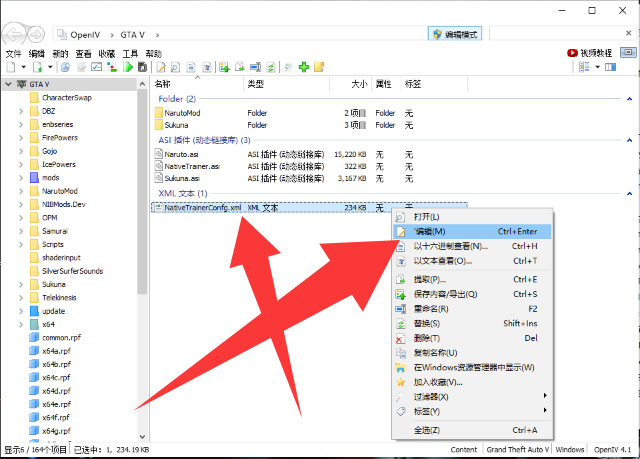Choose 删除(T) in context menu
This screenshot has width=640, height=459.
(472, 338)
